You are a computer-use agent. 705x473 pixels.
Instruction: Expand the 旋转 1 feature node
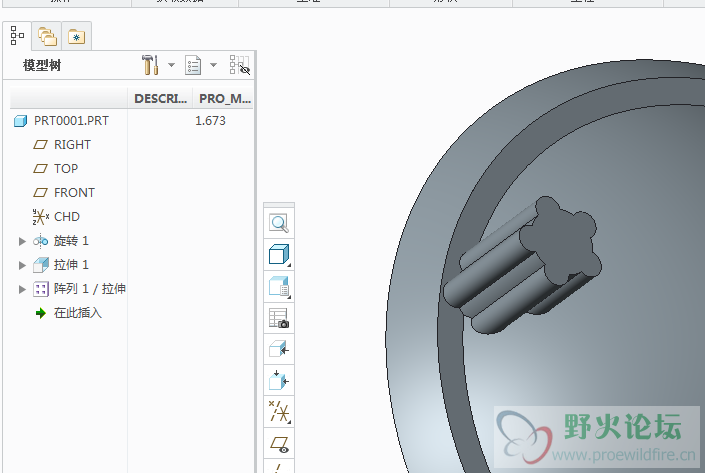point(22,241)
